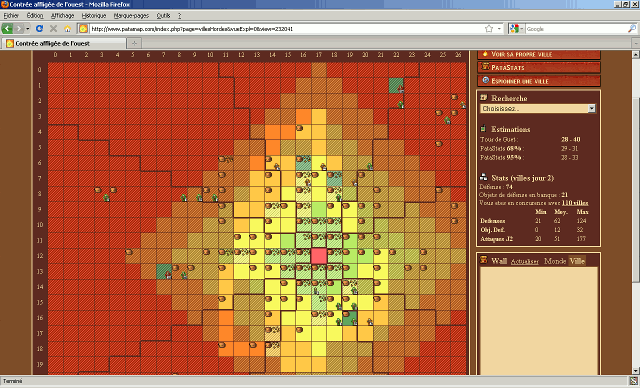The height and width of the screenshot is (388, 640).
Task: Click the Terminé status bar text
Action: click(x=13, y=381)
